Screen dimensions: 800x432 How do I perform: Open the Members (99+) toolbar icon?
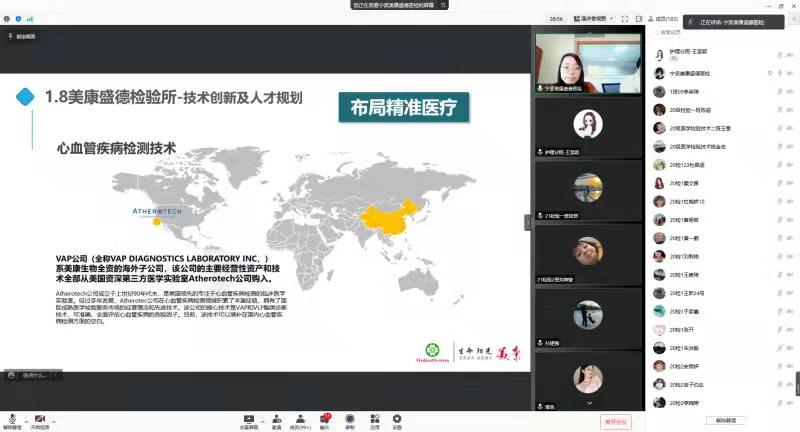coord(300,421)
